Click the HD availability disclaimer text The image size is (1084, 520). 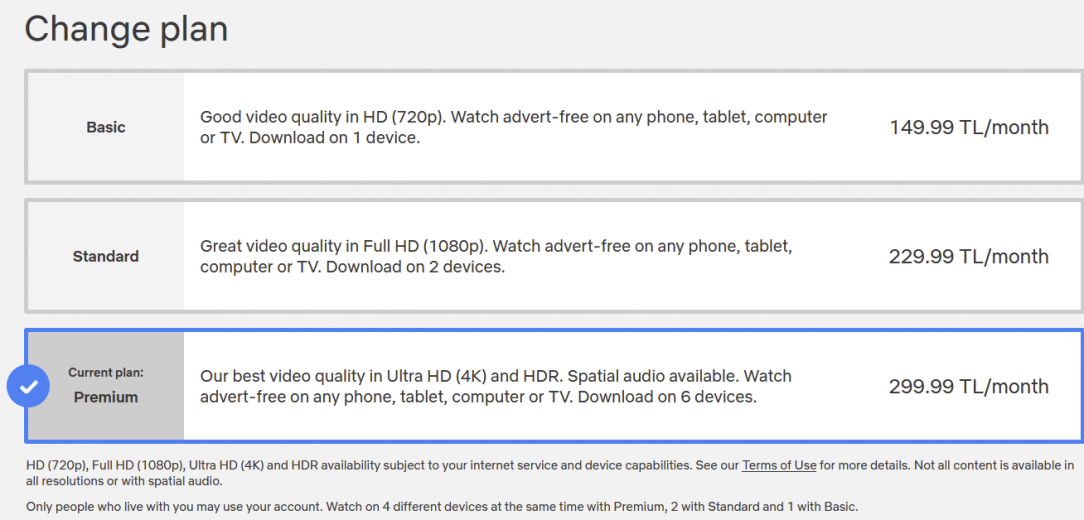[x=550, y=472]
